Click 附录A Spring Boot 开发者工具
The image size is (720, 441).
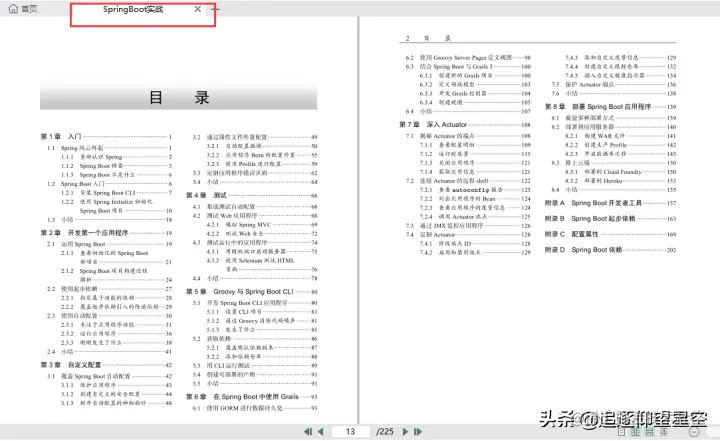[x=610, y=203]
